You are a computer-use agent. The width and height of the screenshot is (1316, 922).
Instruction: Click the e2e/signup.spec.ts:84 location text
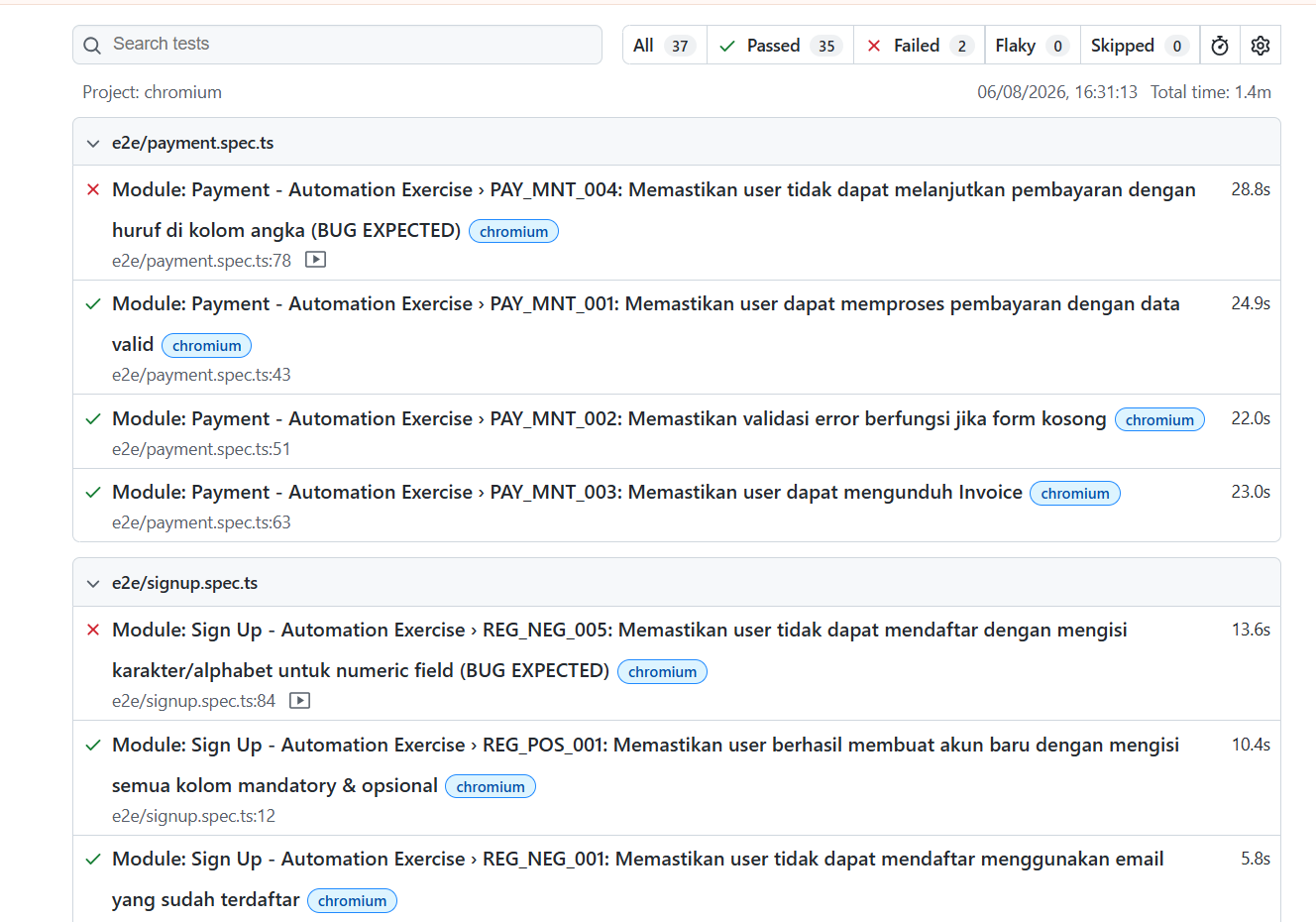193,701
